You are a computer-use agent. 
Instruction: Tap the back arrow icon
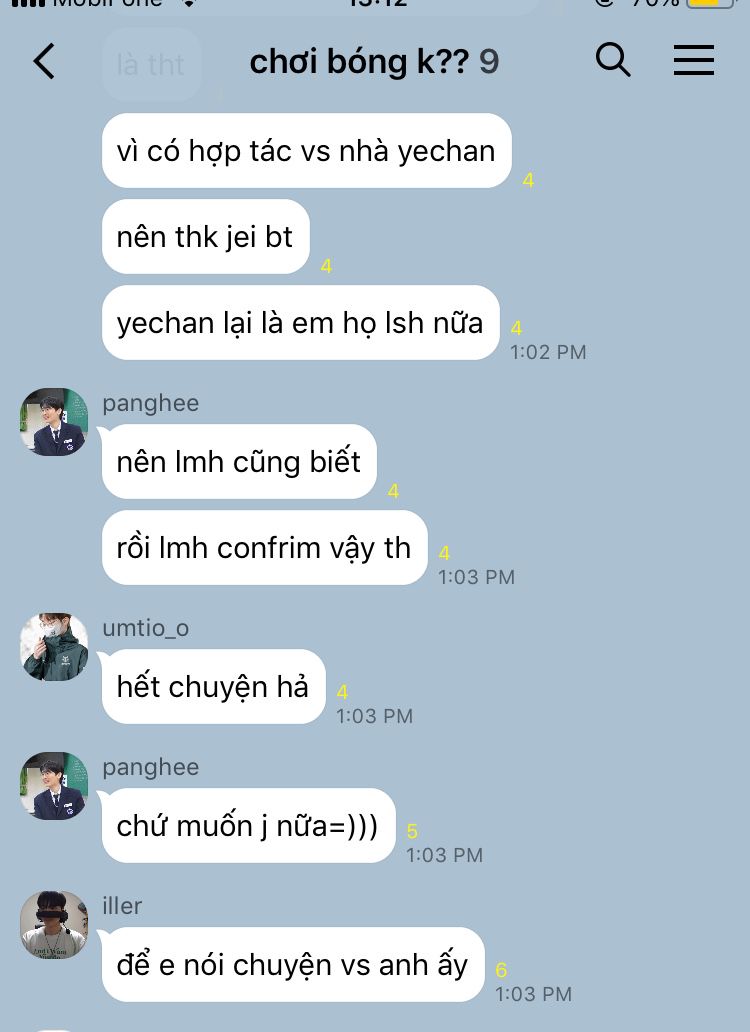44,61
